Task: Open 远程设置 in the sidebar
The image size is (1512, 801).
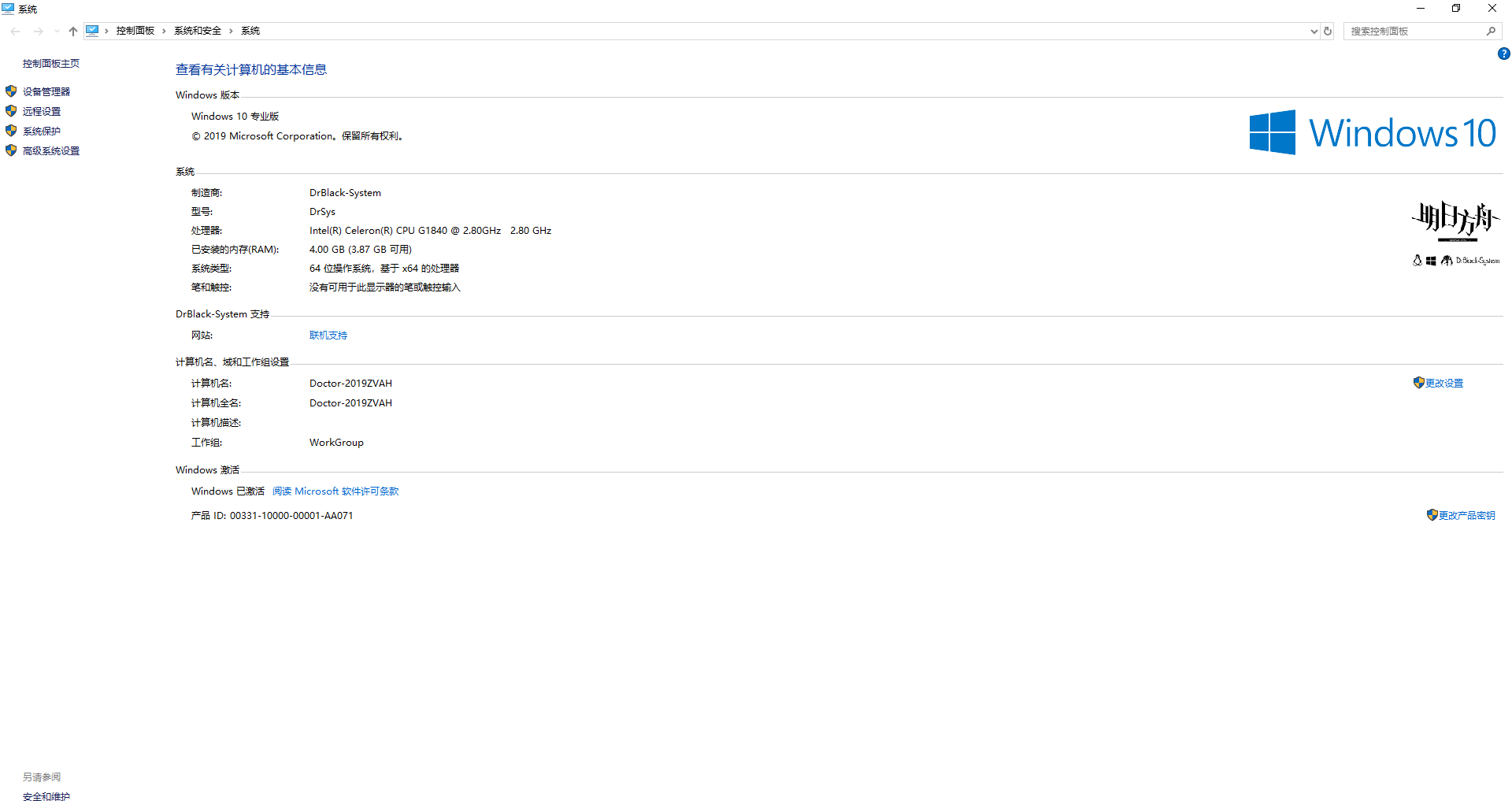Action: [42, 112]
